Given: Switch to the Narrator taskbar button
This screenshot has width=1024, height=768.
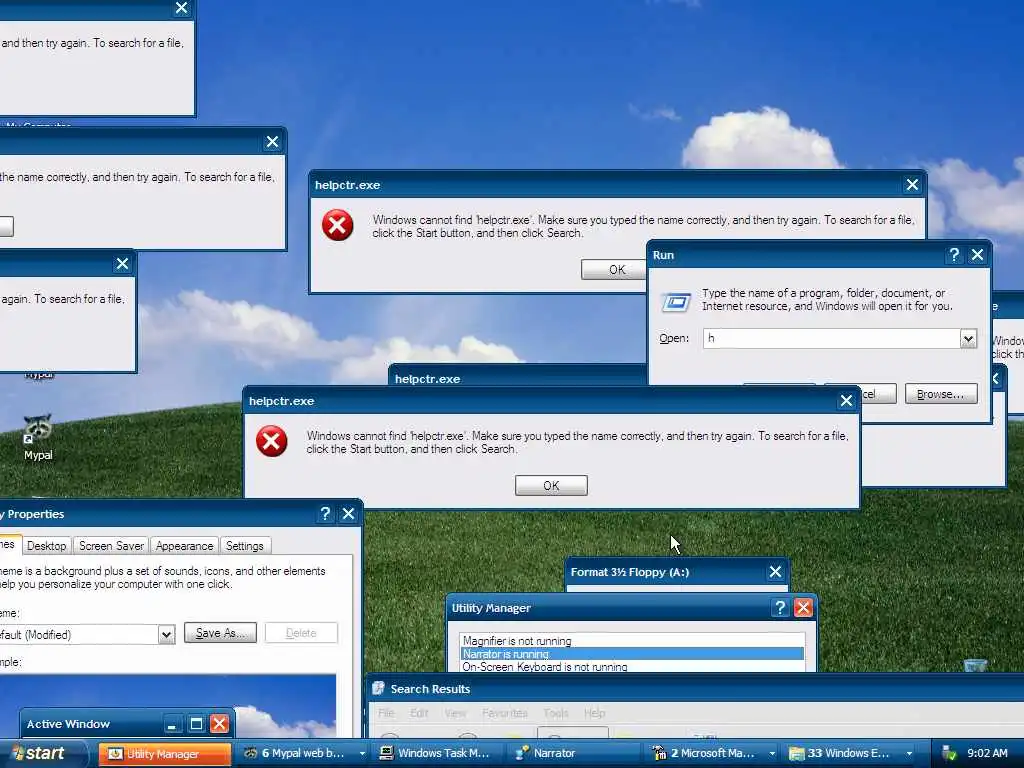Looking at the screenshot, I should 575,753.
